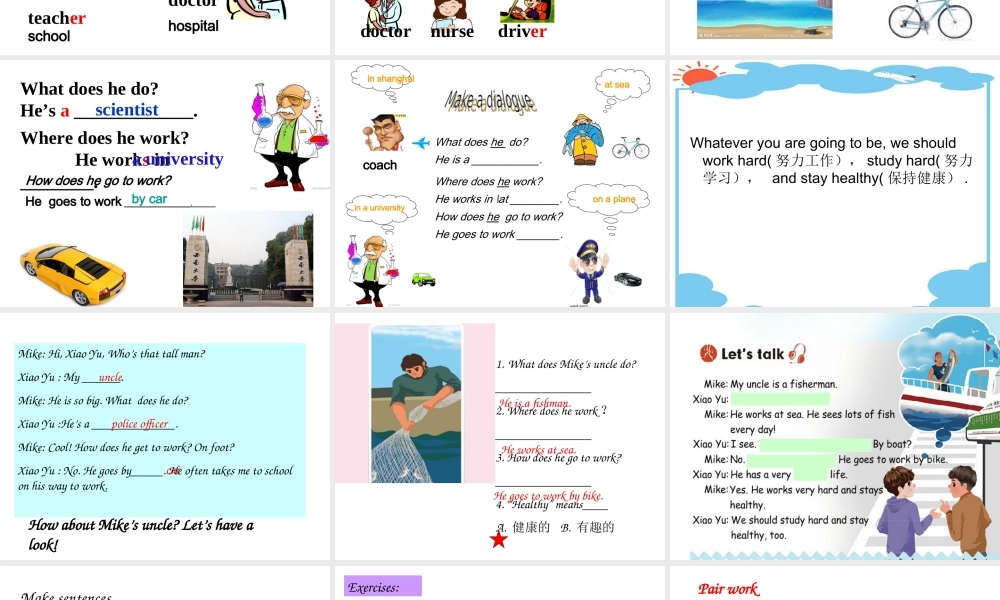Click the answer text 'by car'
Image resolution: width=1000 pixels, height=600 pixels.
(149, 199)
